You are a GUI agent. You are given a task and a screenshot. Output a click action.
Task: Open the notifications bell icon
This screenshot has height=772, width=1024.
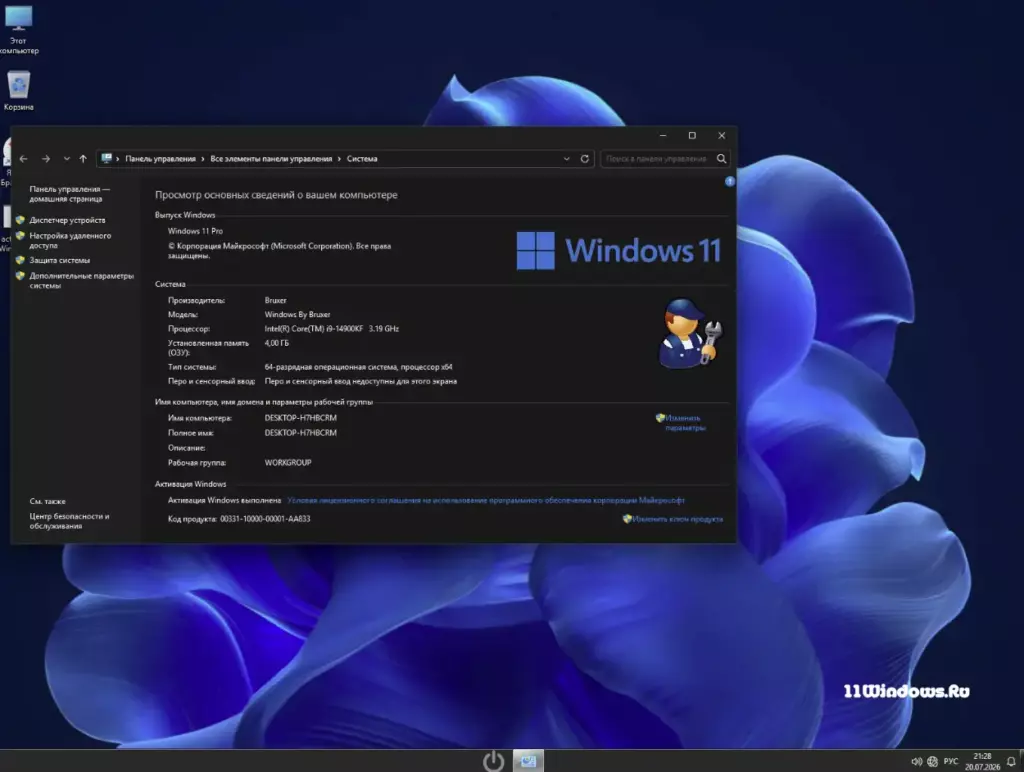click(1011, 762)
